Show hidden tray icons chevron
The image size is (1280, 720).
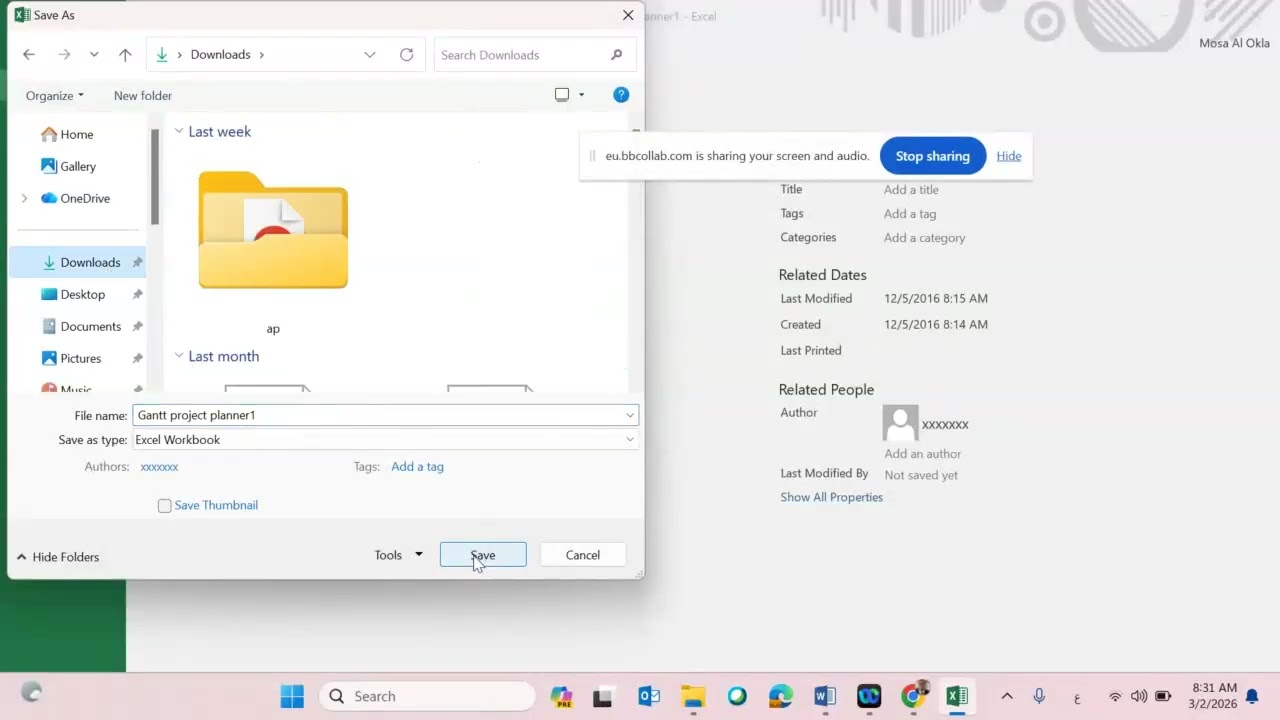point(1007,696)
